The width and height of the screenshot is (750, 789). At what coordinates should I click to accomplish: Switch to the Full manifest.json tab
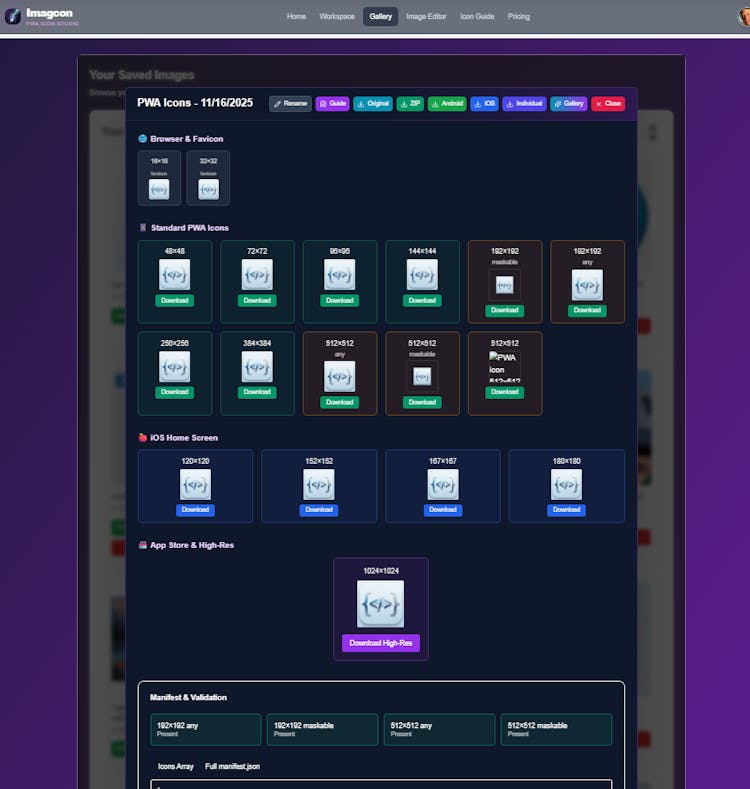[x=232, y=766]
